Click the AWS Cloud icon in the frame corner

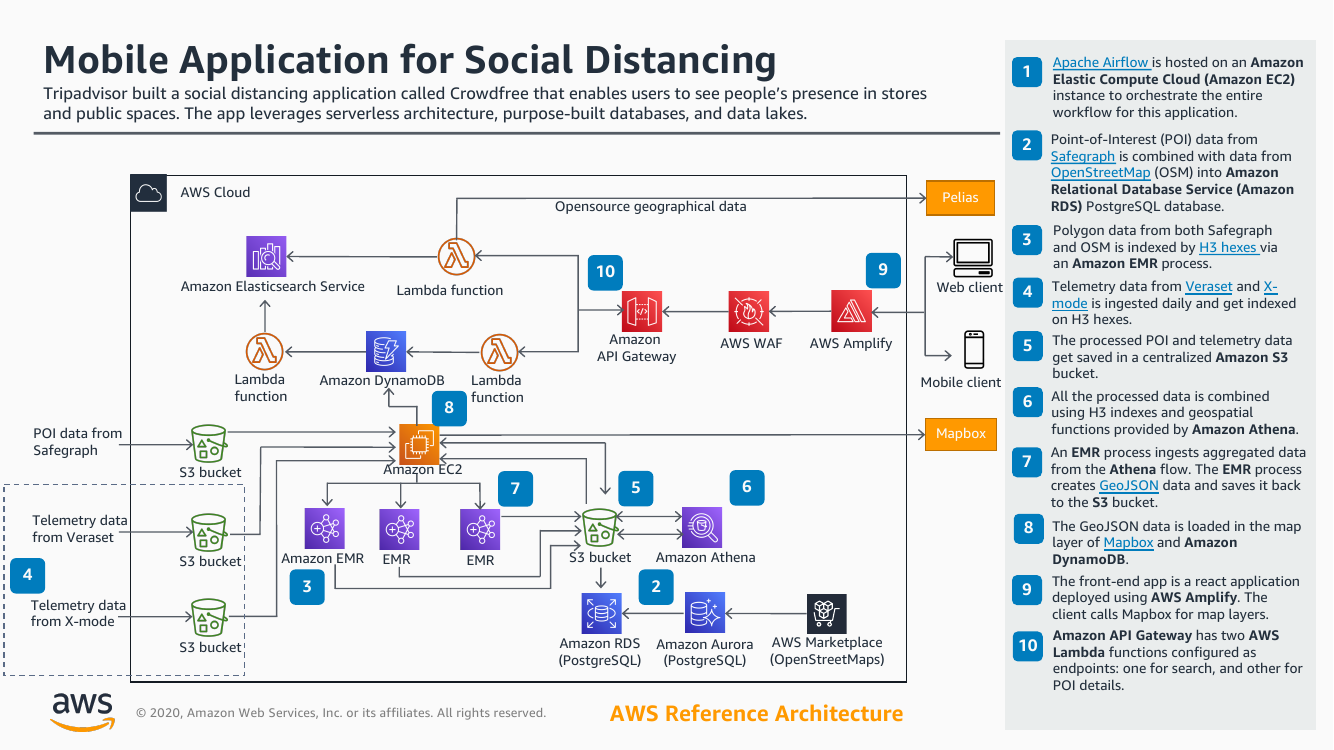(x=148, y=193)
